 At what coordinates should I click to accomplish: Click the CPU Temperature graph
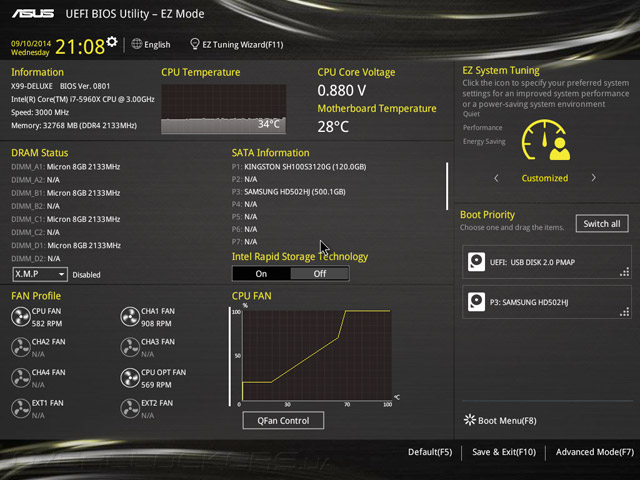(x=223, y=109)
